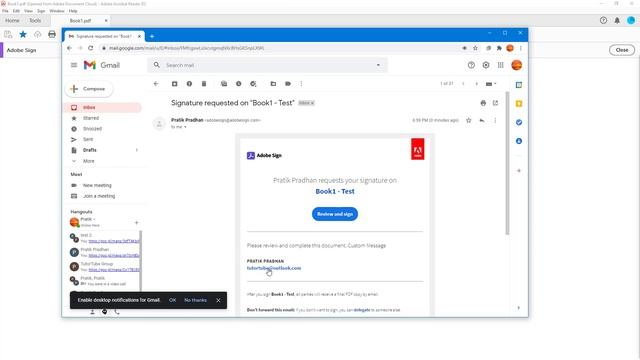640x360 pixels.
Task: Print the email using the printer icon
Action: (x=483, y=103)
